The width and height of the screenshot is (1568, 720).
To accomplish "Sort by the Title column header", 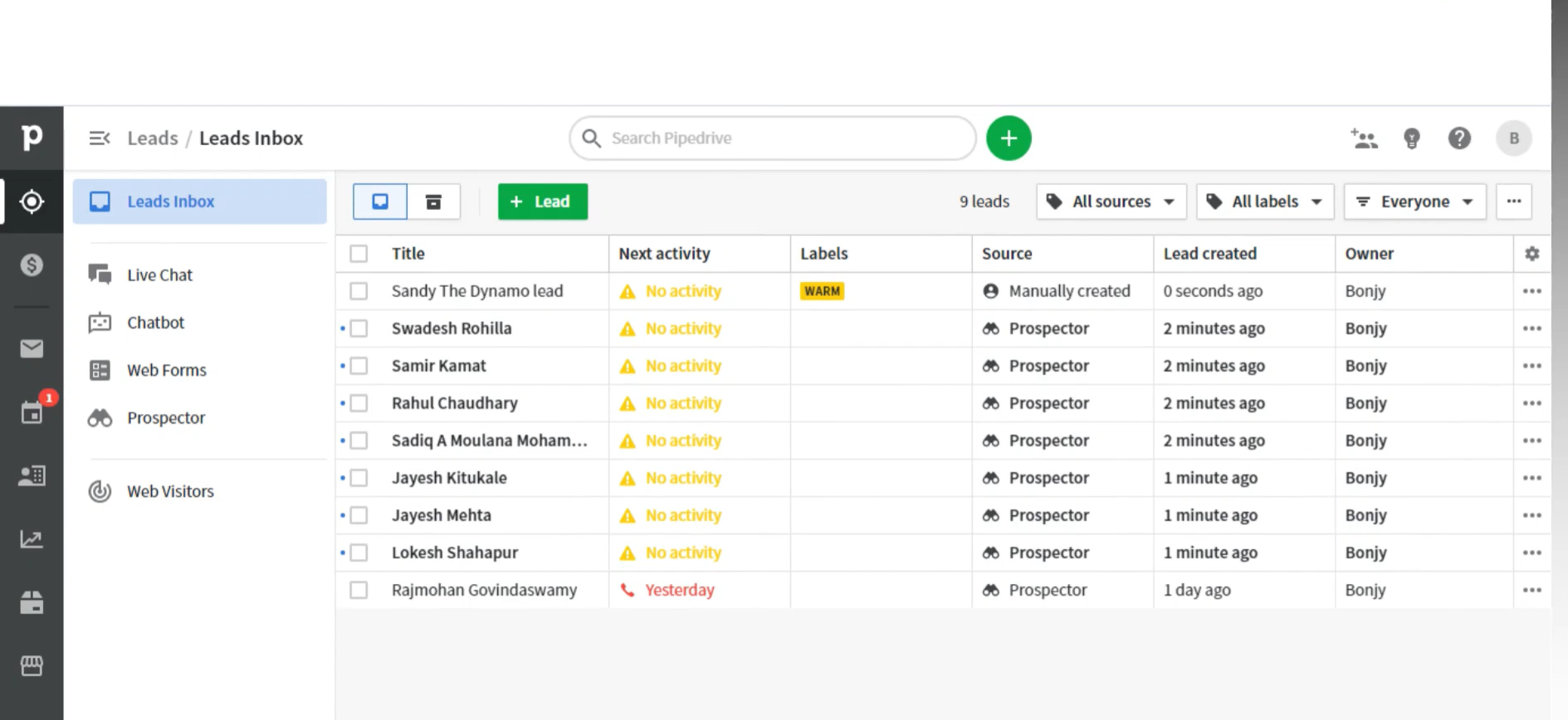I will [408, 254].
